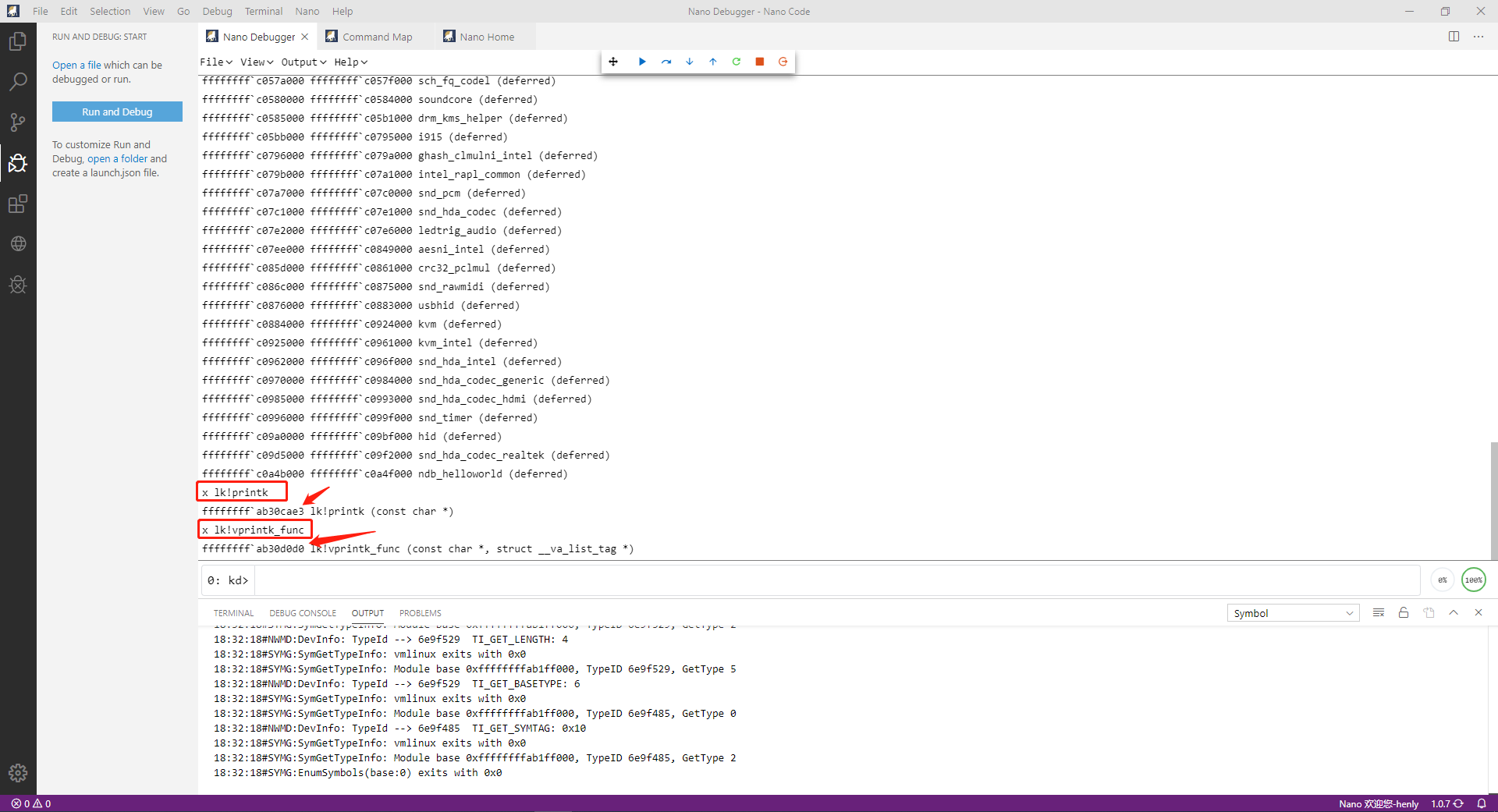Open the Output dropdown in the debugger toolbar

(303, 62)
